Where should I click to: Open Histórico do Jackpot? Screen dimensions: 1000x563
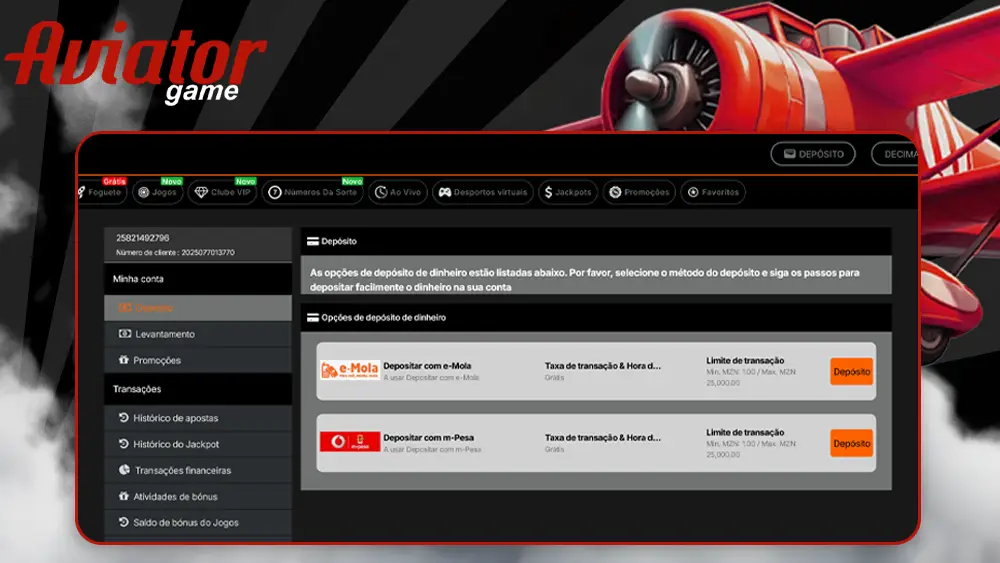coord(176,444)
